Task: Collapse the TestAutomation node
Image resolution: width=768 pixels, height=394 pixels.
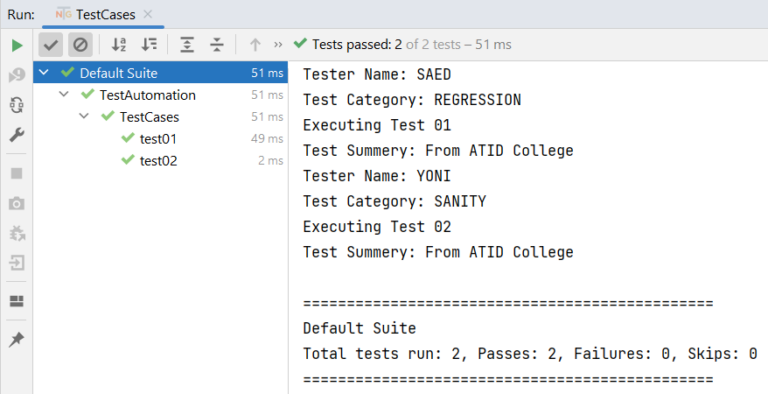Action: pyautogui.click(x=64, y=94)
